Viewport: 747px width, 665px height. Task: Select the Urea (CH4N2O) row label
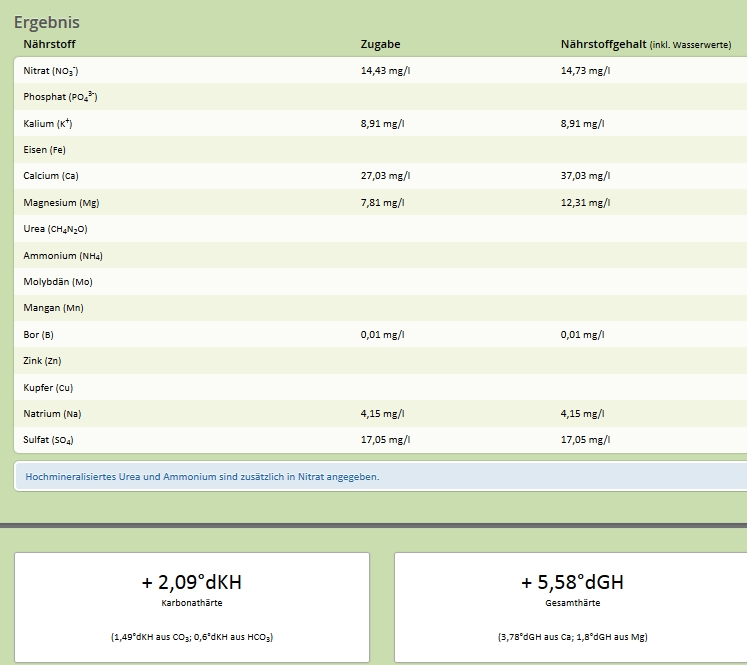[55, 229]
